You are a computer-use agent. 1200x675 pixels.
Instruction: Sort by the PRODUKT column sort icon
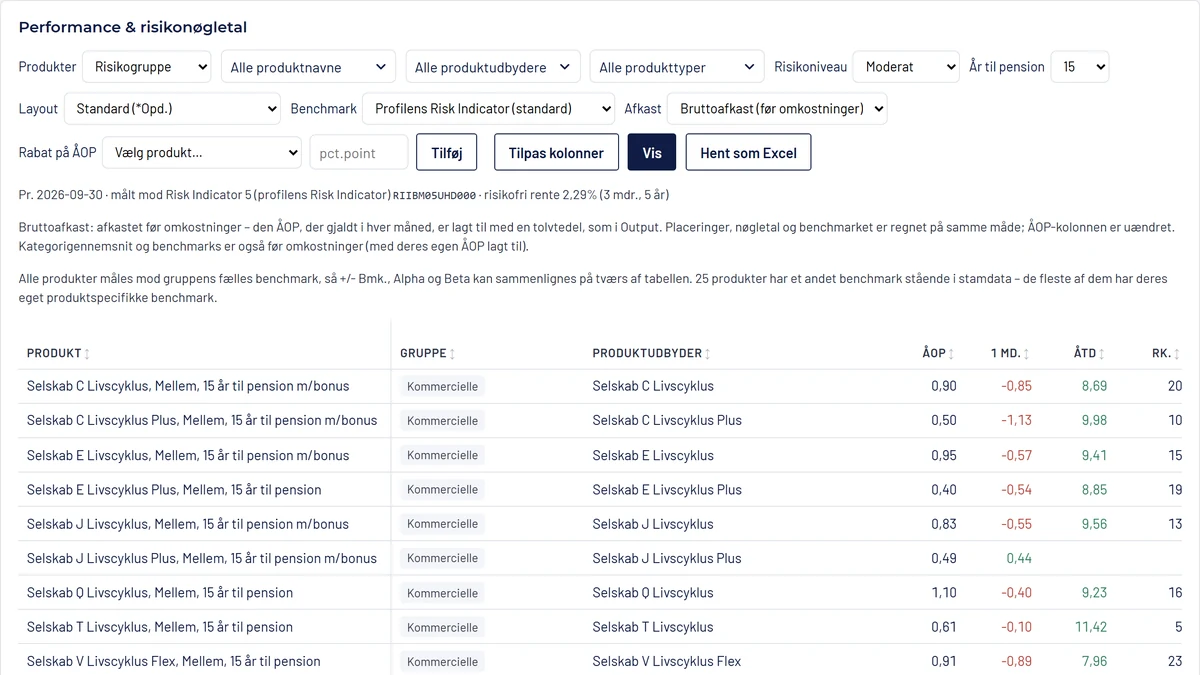(87, 354)
